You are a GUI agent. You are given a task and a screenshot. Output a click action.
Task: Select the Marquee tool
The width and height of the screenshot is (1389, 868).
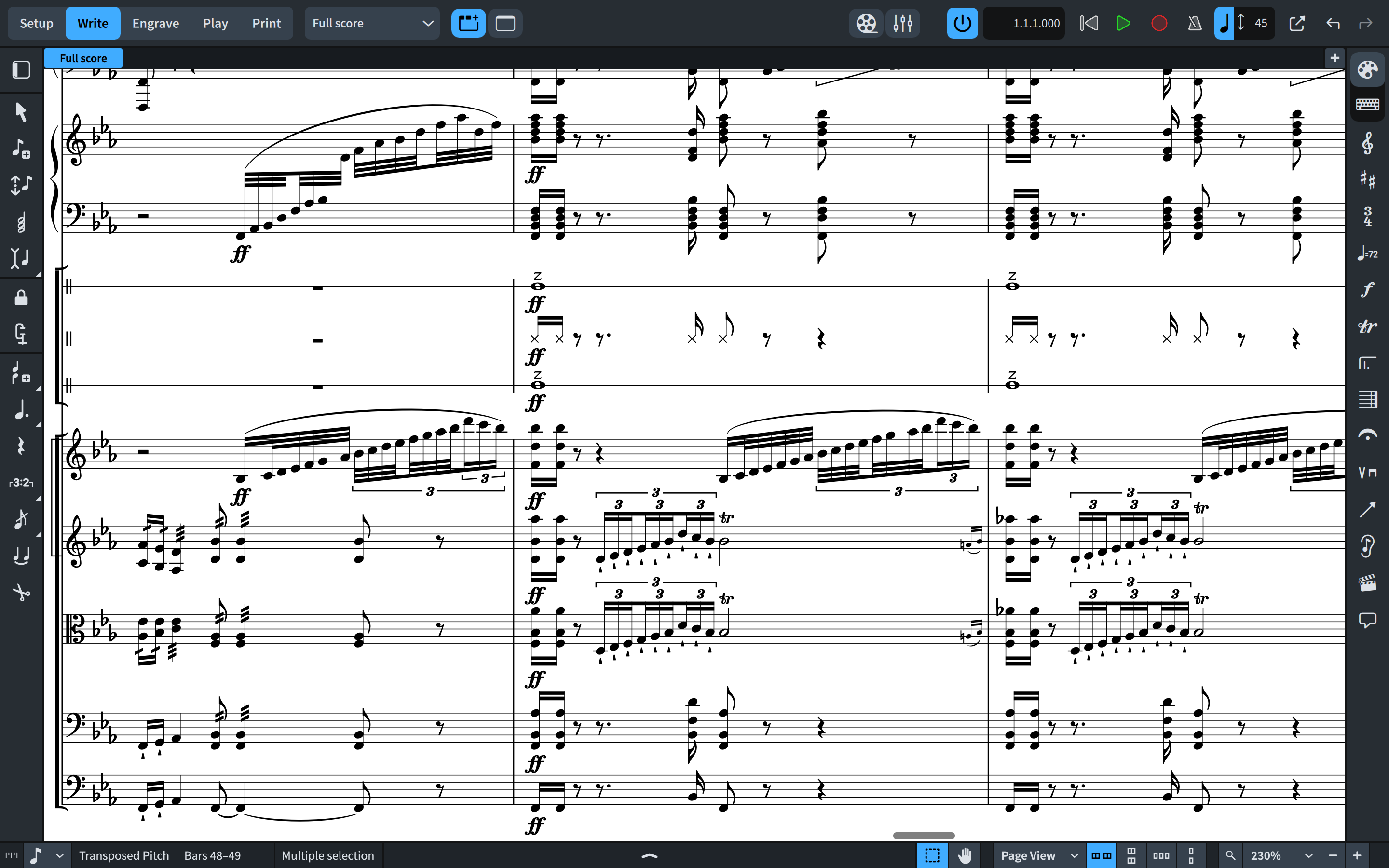click(x=932, y=855)
